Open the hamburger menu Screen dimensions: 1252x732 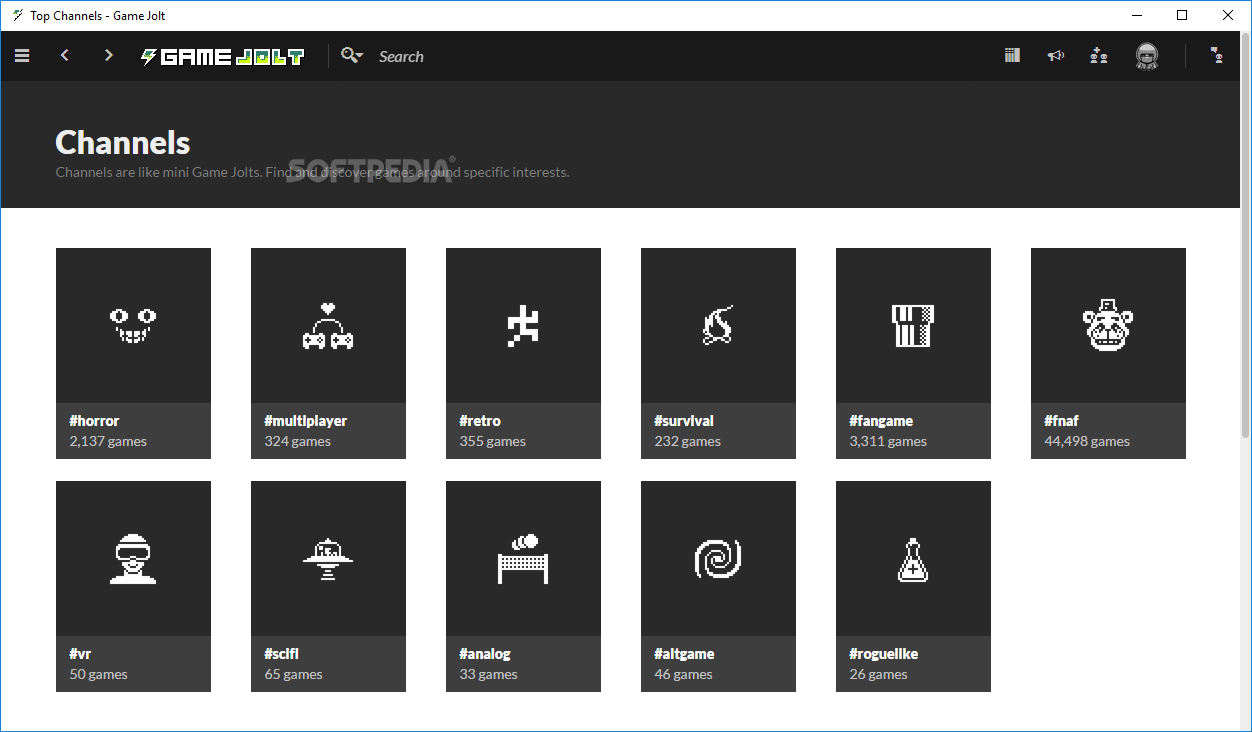(x=22, y=56)
